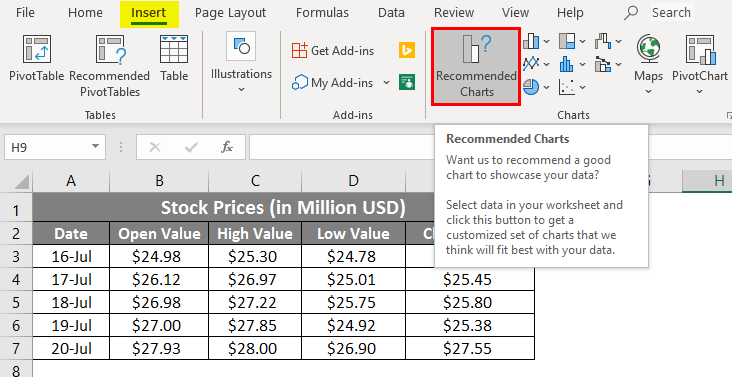Cancel the formula bar entry
The image size is (732, 377).
(x=155, y=148)
